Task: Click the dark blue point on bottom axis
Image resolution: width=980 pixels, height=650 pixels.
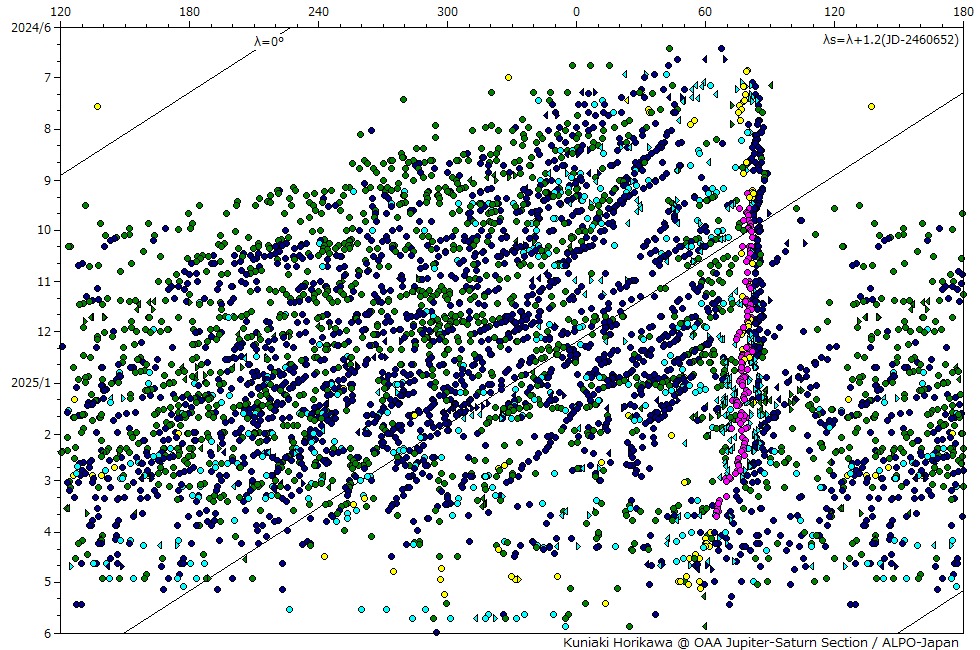Action: [x=436, y=632]
